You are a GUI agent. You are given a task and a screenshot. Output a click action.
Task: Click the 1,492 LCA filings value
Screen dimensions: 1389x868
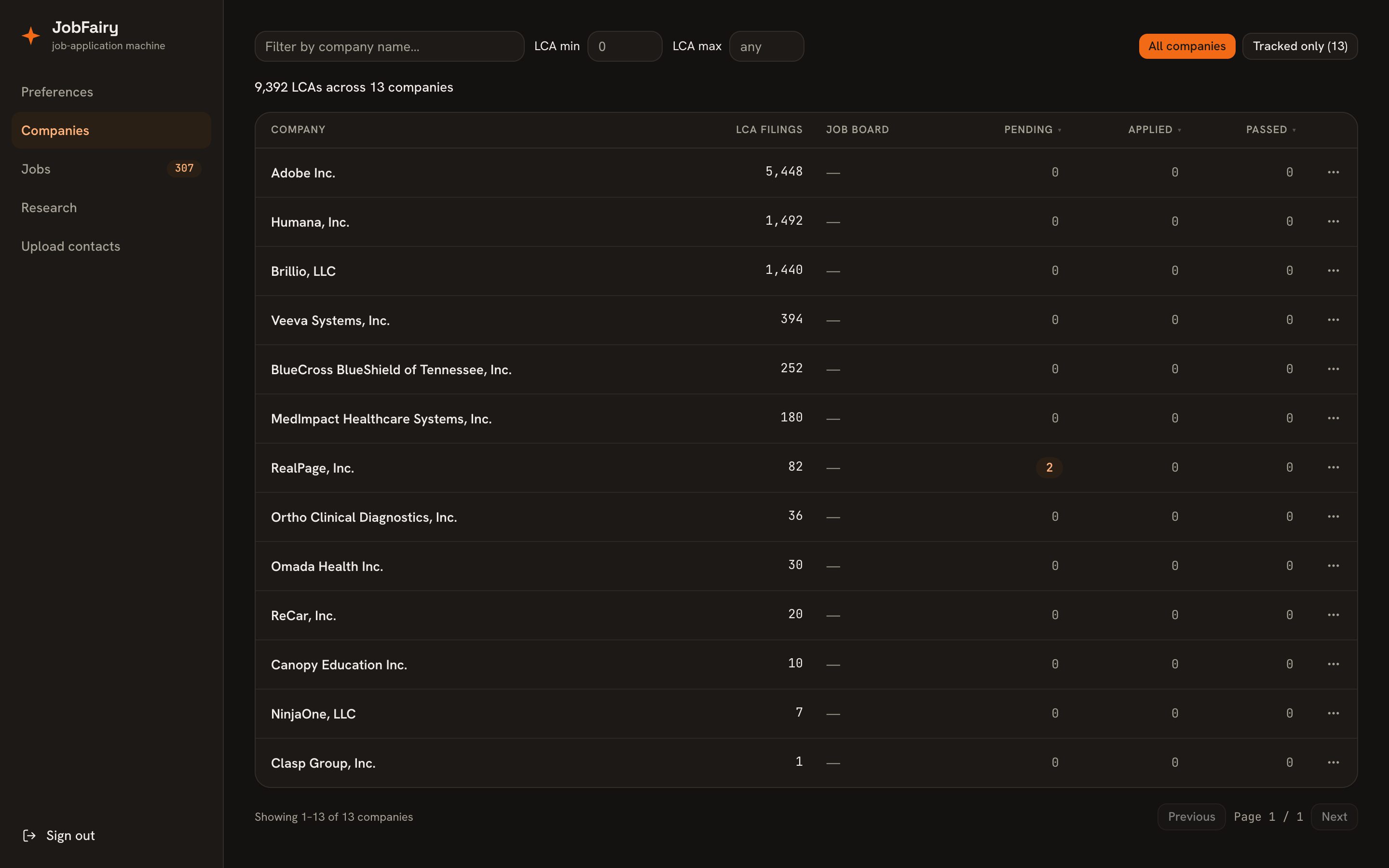pos(783,220)
